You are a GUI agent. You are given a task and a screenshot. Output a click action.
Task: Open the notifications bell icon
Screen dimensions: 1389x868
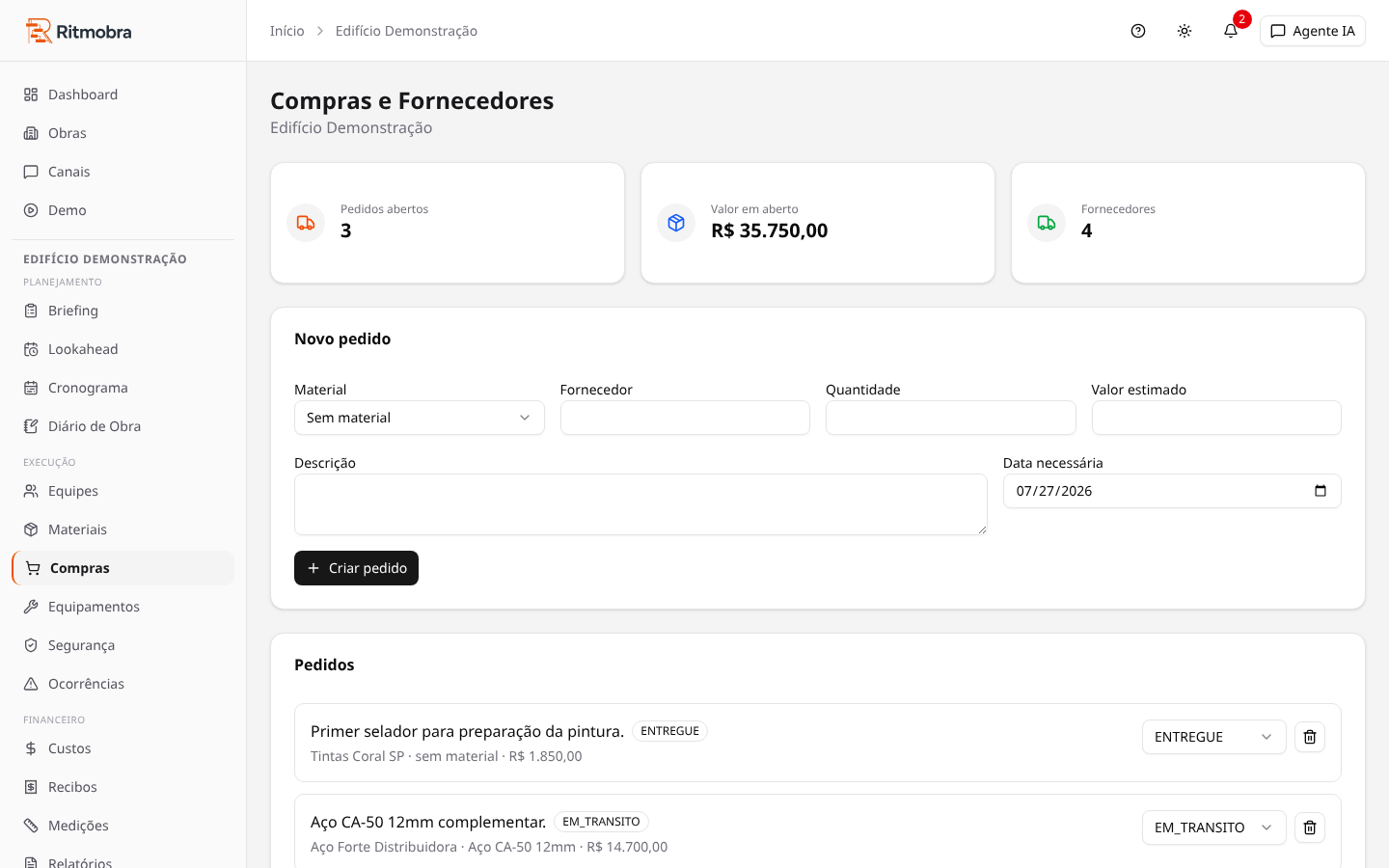pyautogui.click(x=1231, y=31)
